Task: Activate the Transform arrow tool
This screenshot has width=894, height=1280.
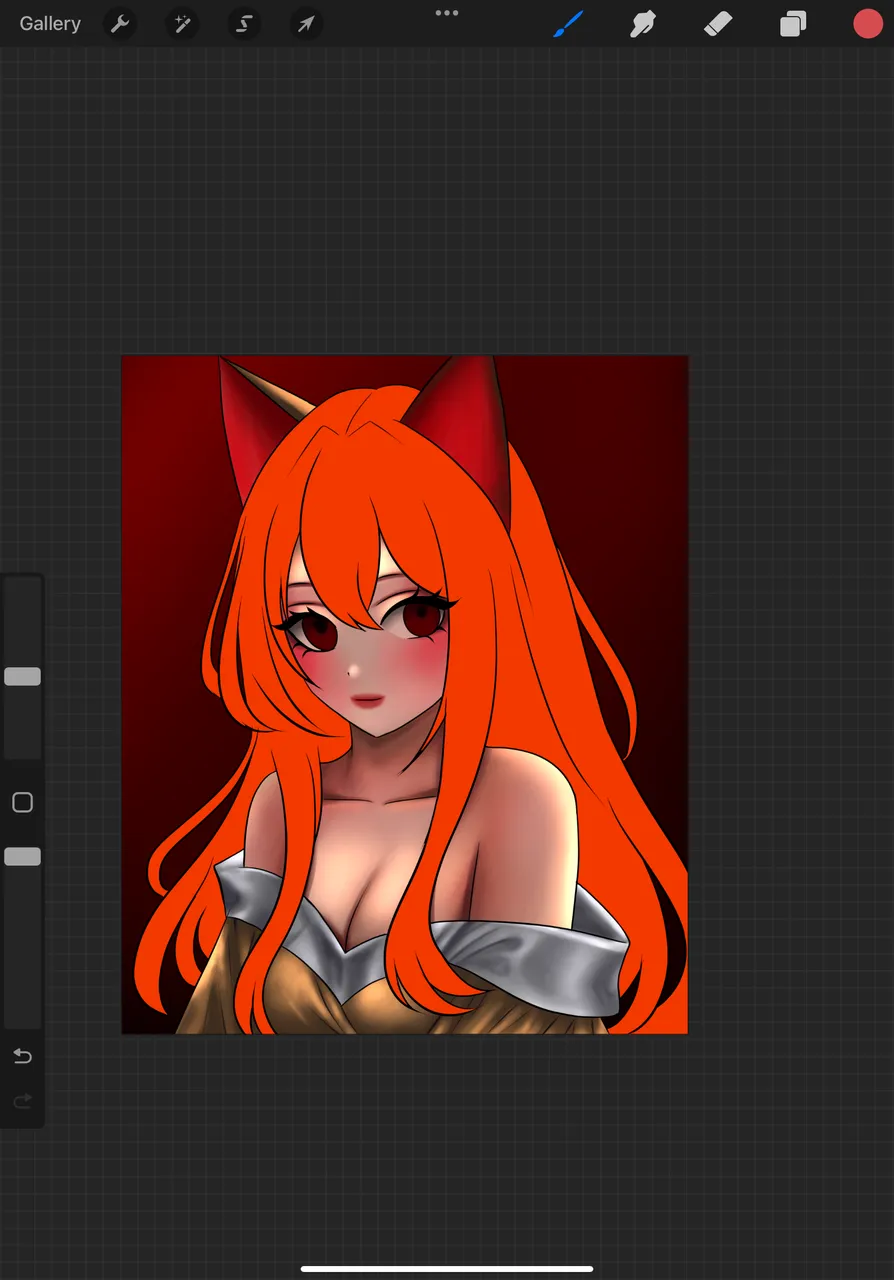Action: (306, 23)
